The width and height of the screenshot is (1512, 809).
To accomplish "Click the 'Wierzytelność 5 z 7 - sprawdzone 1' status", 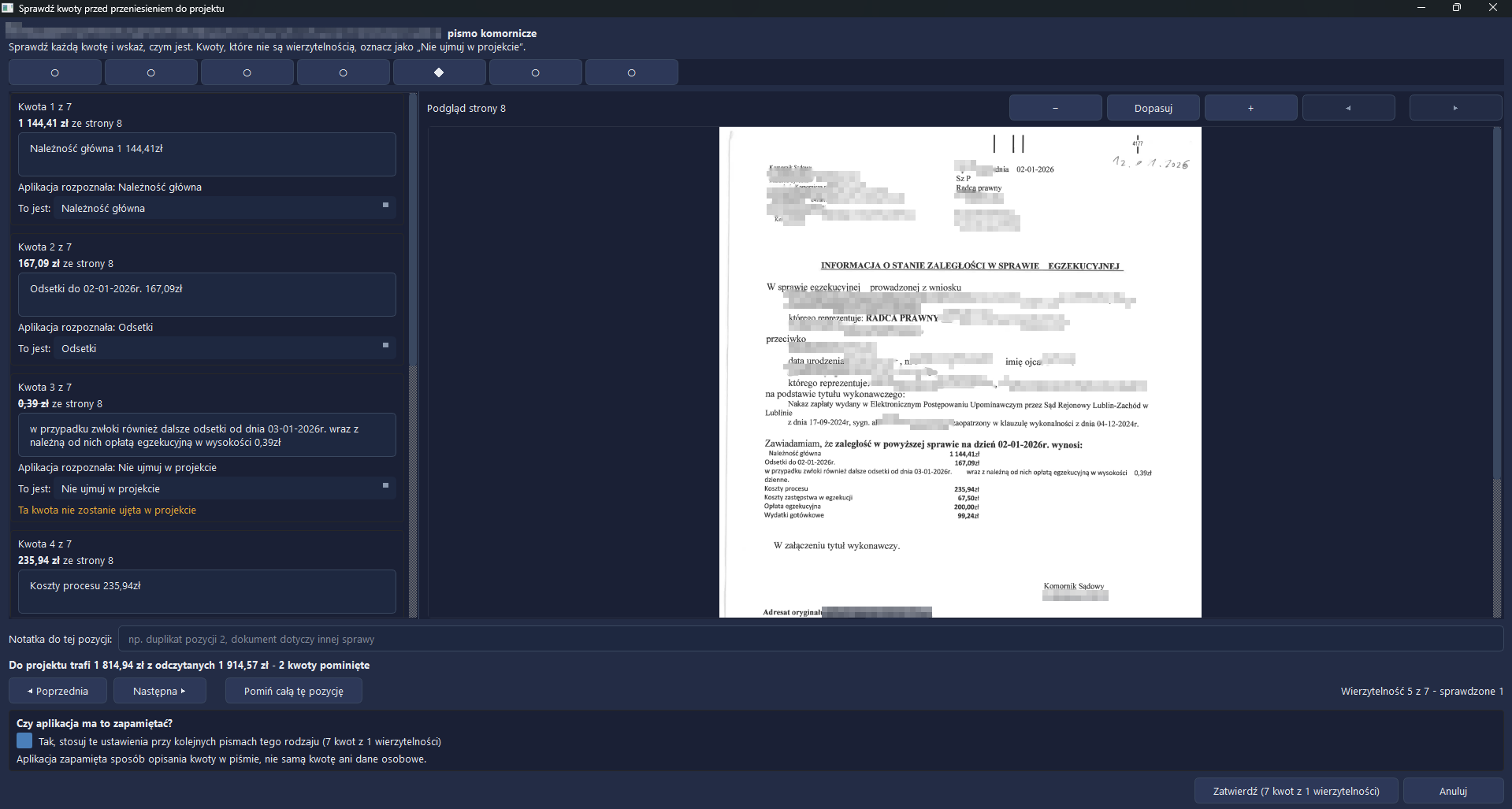I will pos(1422,691).
